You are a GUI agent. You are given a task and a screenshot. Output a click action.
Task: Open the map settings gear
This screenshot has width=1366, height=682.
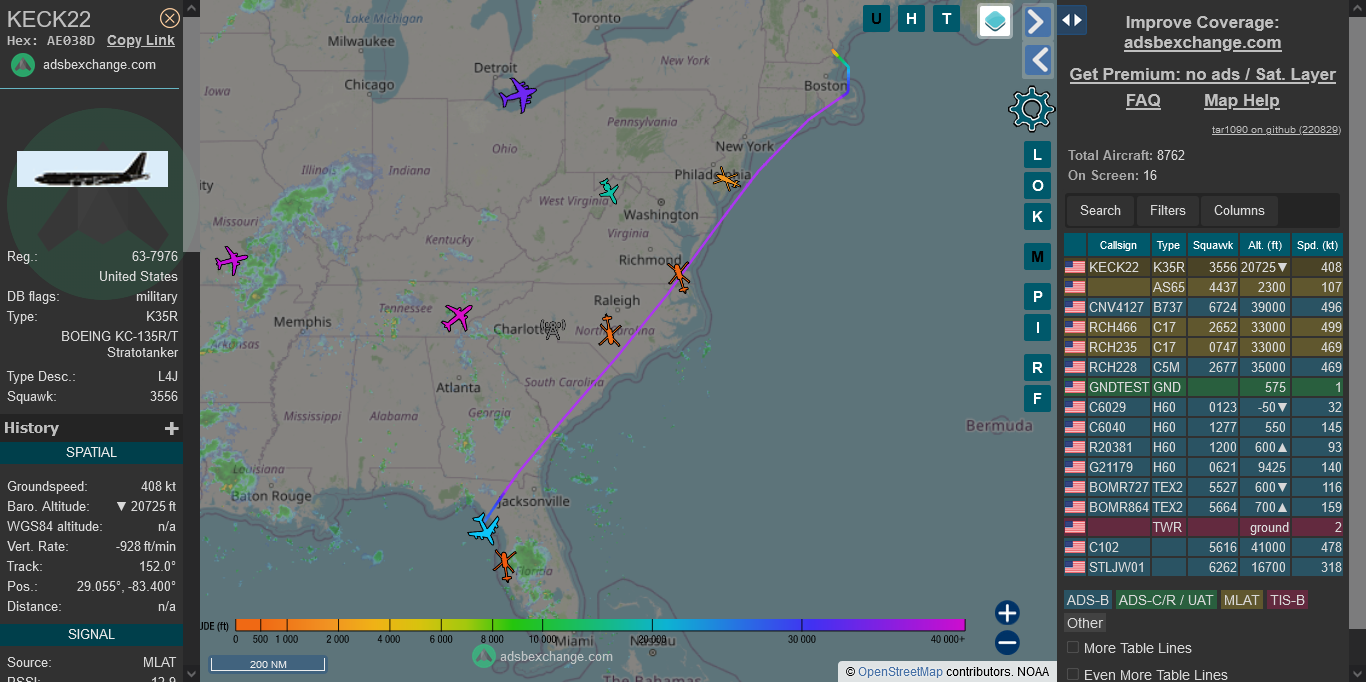coord(1032,109)
